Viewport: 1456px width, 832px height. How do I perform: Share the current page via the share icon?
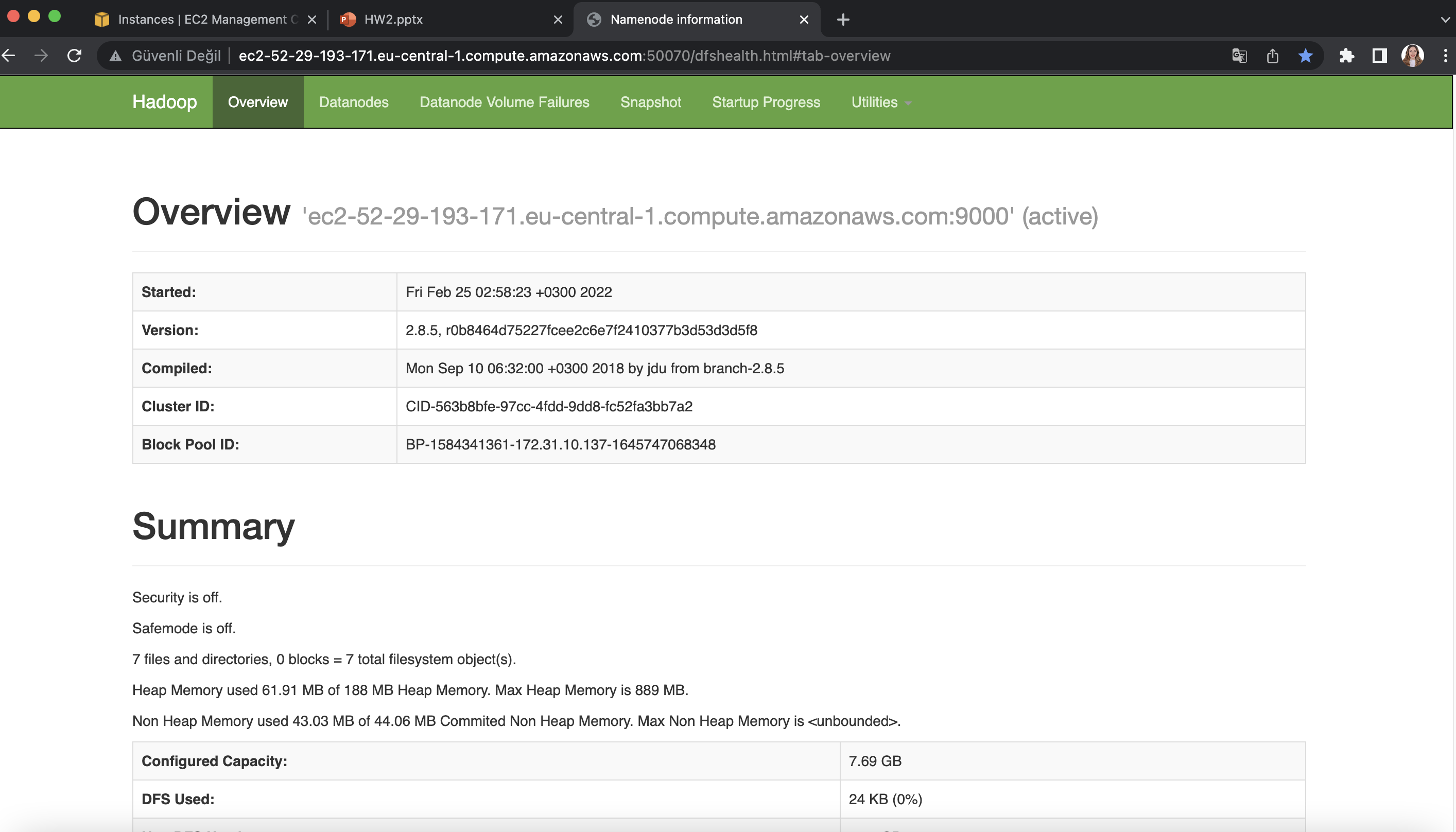1273,56
